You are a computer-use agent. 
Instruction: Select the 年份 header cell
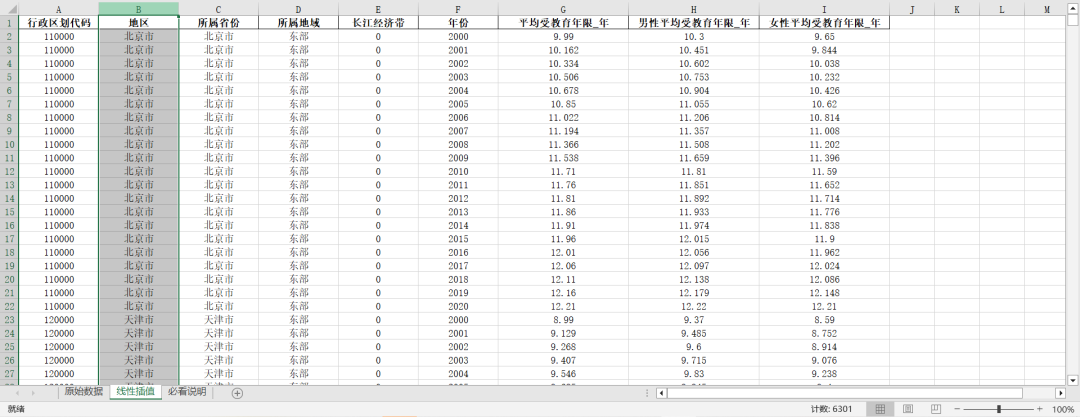coord(458,23)
